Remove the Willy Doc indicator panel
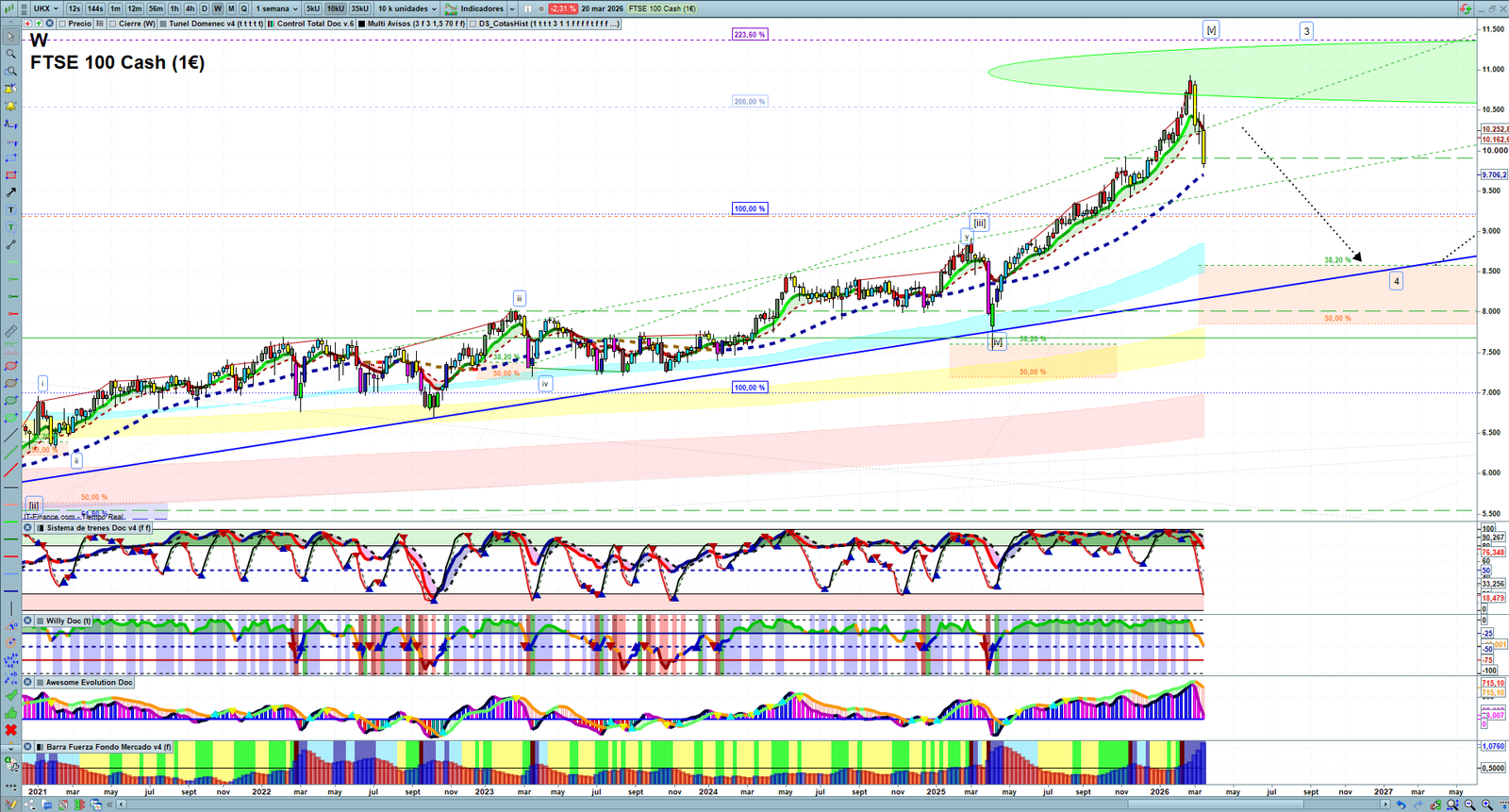Screen dimensions: 1509x812 click(x=28, y=621)
